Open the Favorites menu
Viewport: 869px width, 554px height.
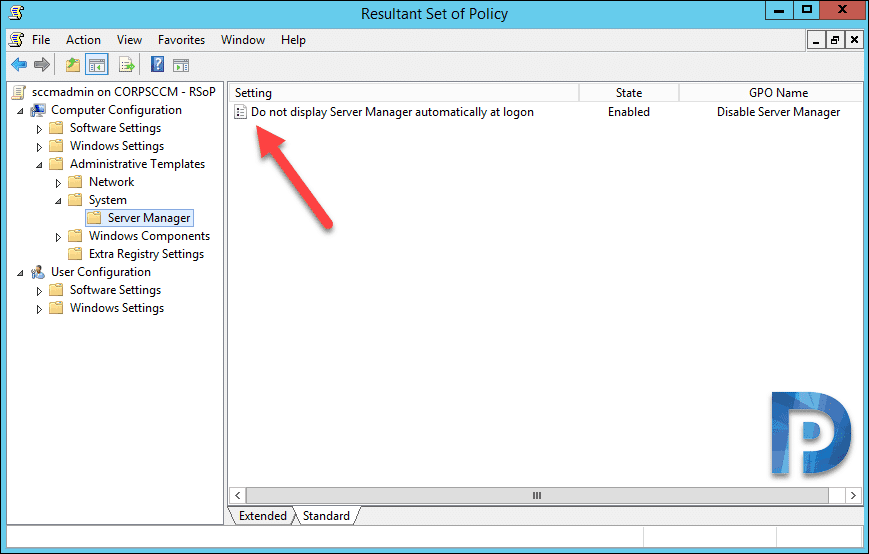[181, 40]
